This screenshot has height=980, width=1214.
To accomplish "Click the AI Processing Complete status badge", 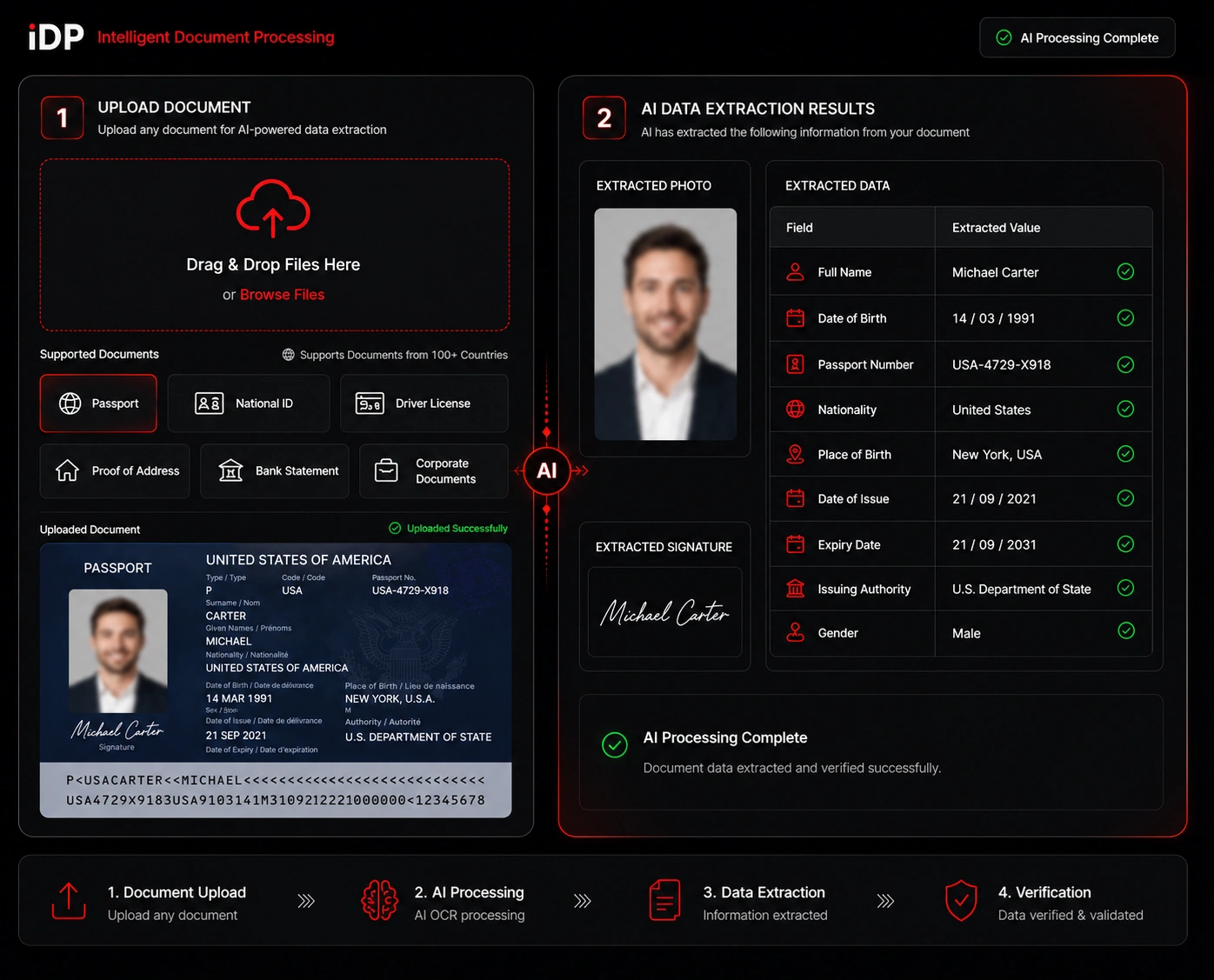I will [1077, 38].
